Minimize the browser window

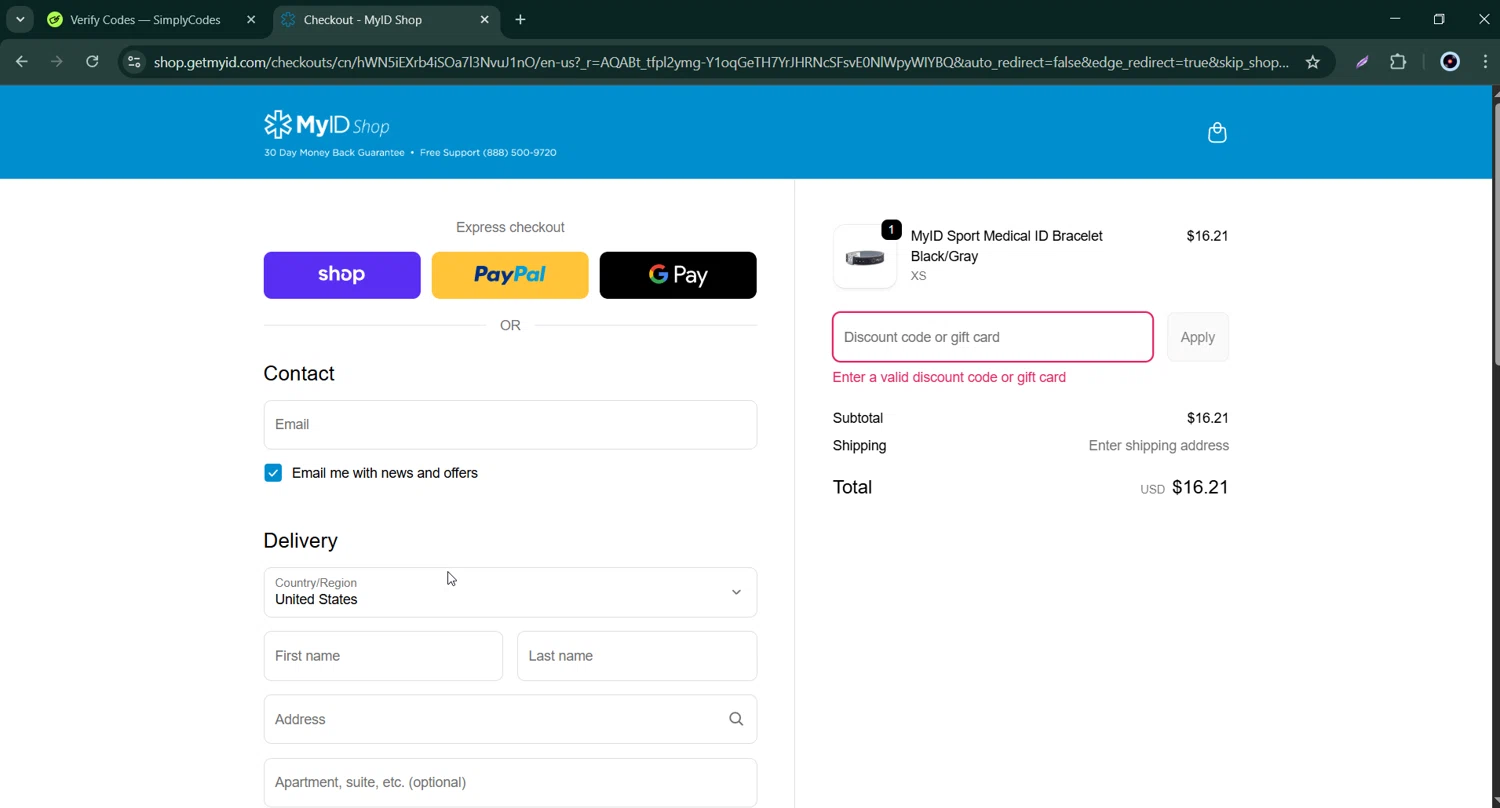click(x=1395, y=19)
